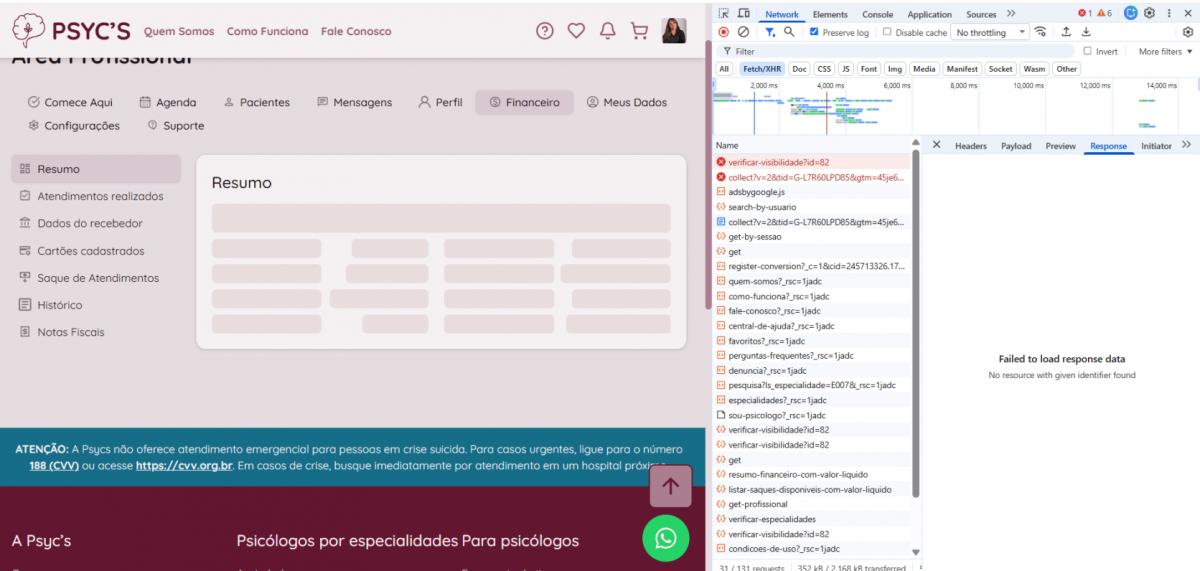Click the green WhatsApp chat button
The width and height of the screenshot is (1200, 571).
(x=665, y=538)
